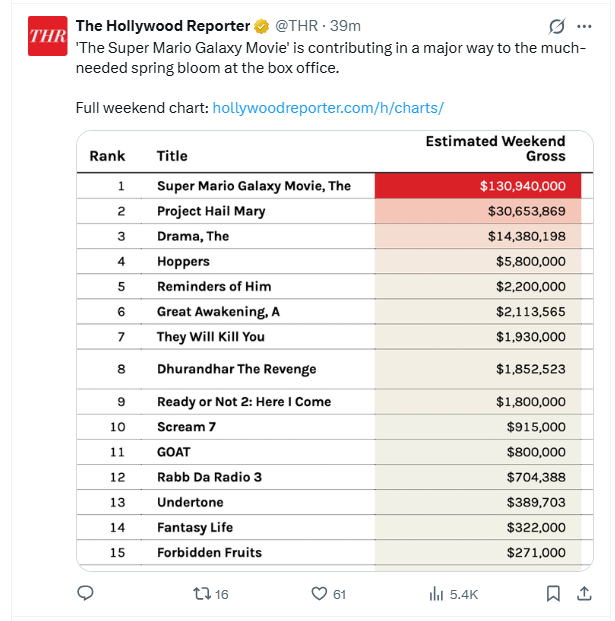Reply to the post via the comment icon
615x621 pixels.
point(85,593)
